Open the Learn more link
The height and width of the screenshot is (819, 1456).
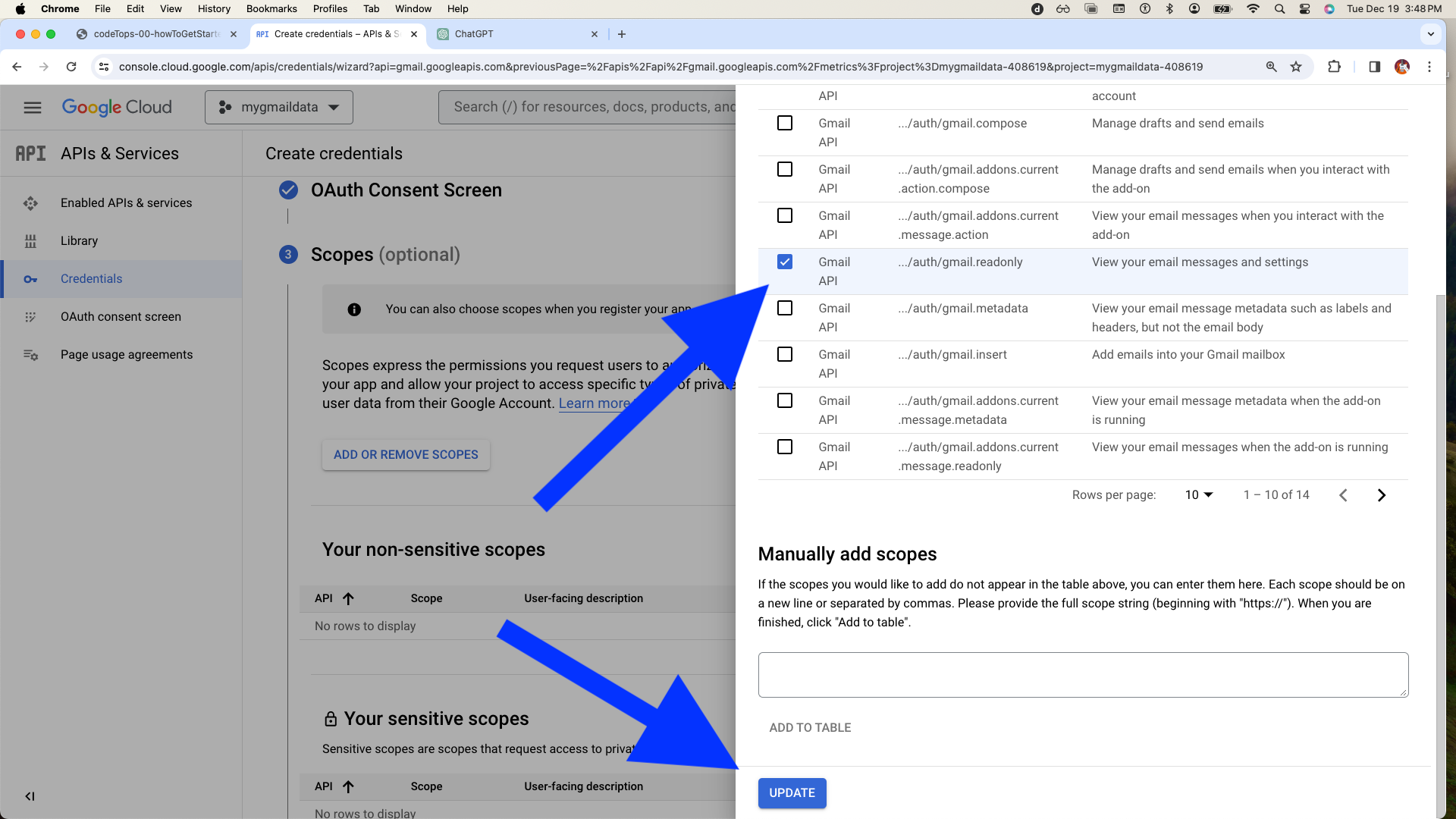[594, 403]
